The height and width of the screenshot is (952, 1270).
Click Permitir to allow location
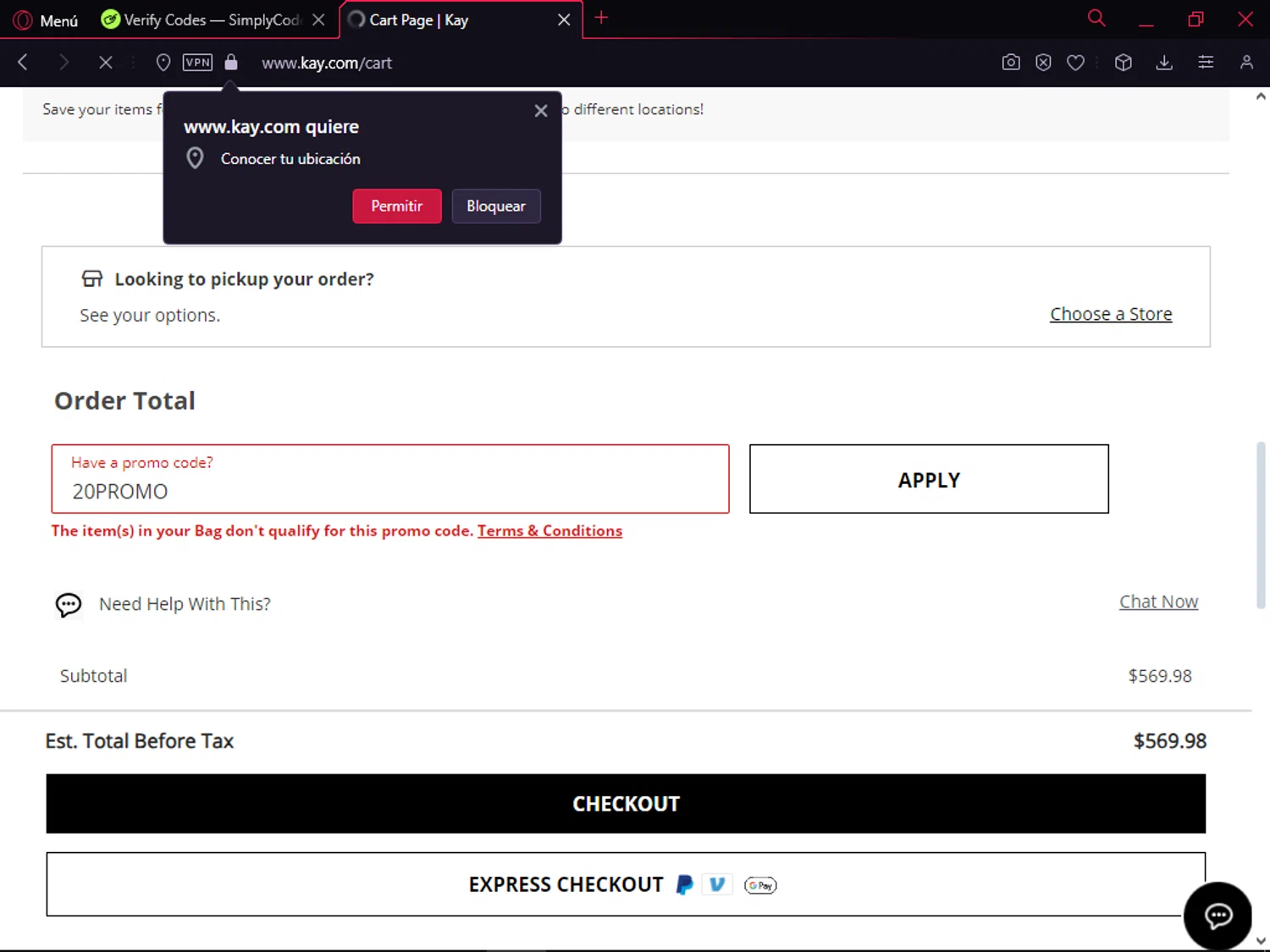pyautogui.click(x=397, y=206)
